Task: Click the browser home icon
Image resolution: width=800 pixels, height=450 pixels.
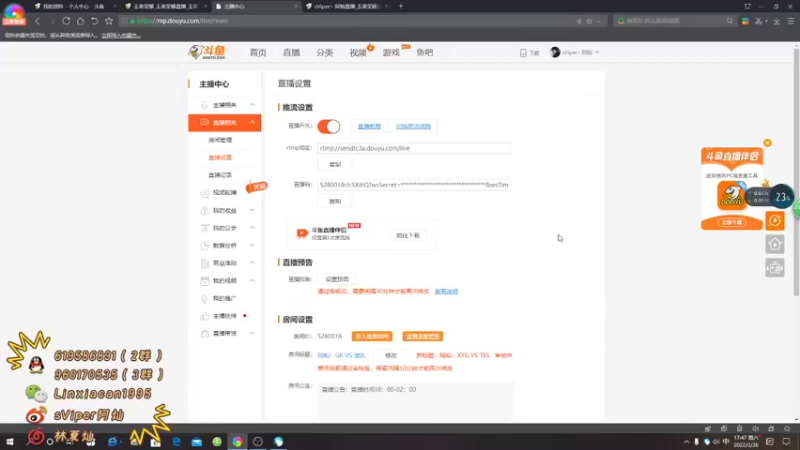Action: (x=80, y=21)
